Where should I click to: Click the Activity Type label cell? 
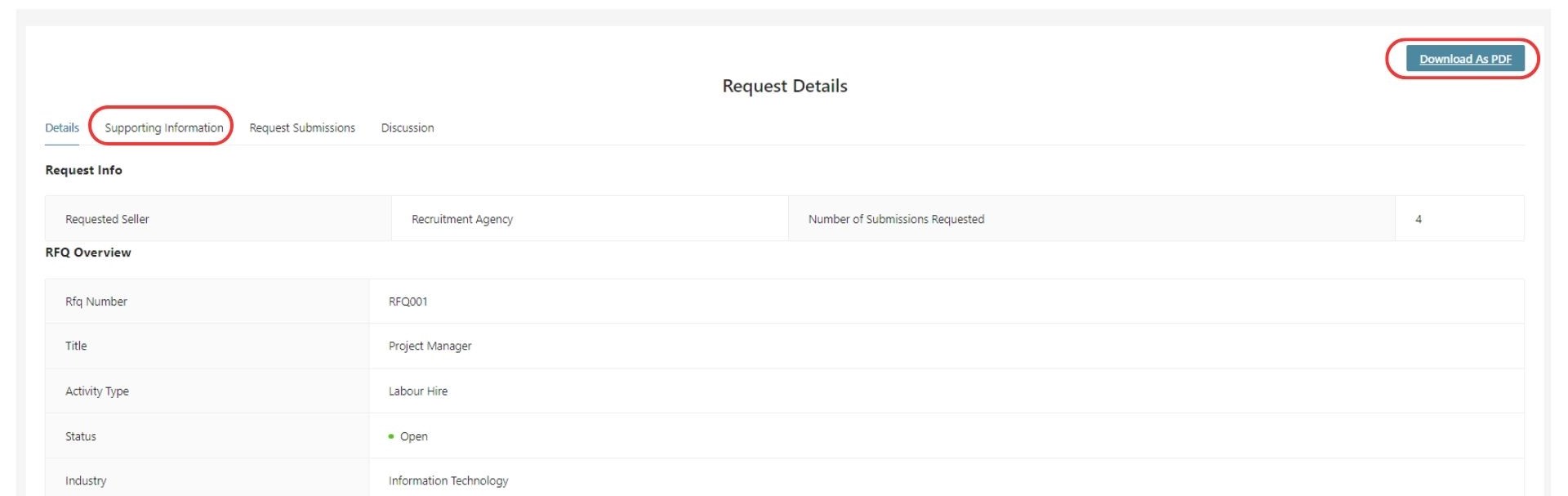click(207, 391)
